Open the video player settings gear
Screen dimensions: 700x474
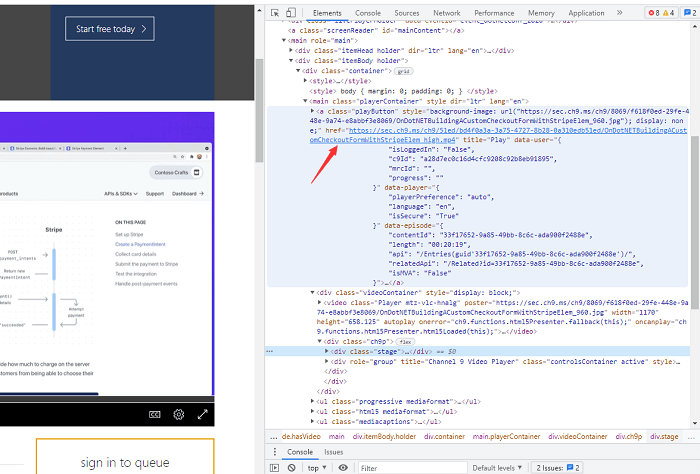pyautogui.click(x=179, y=414)
